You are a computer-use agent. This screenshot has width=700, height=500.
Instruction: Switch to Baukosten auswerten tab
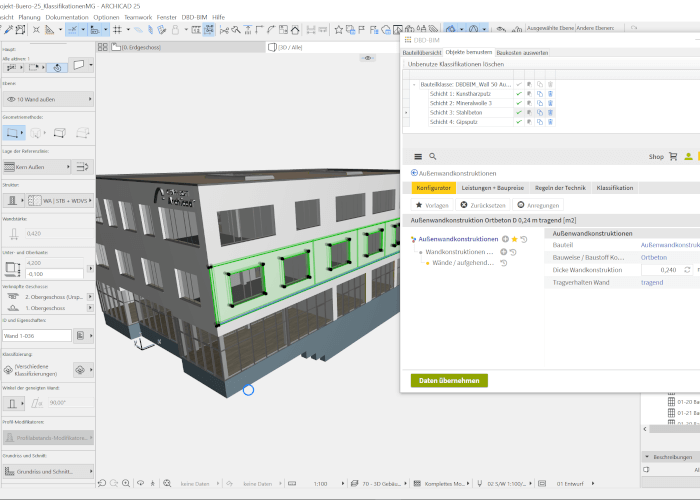[522, 53]
